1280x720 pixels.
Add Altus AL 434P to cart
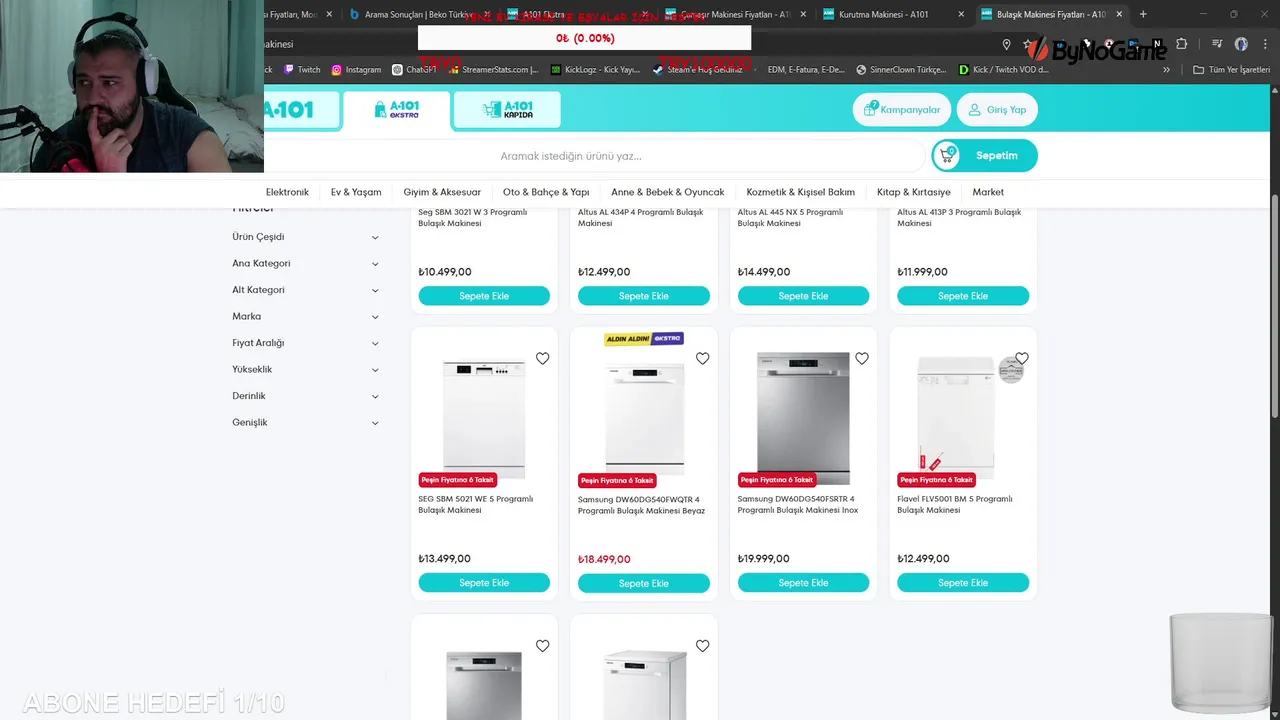click(644, 296)
